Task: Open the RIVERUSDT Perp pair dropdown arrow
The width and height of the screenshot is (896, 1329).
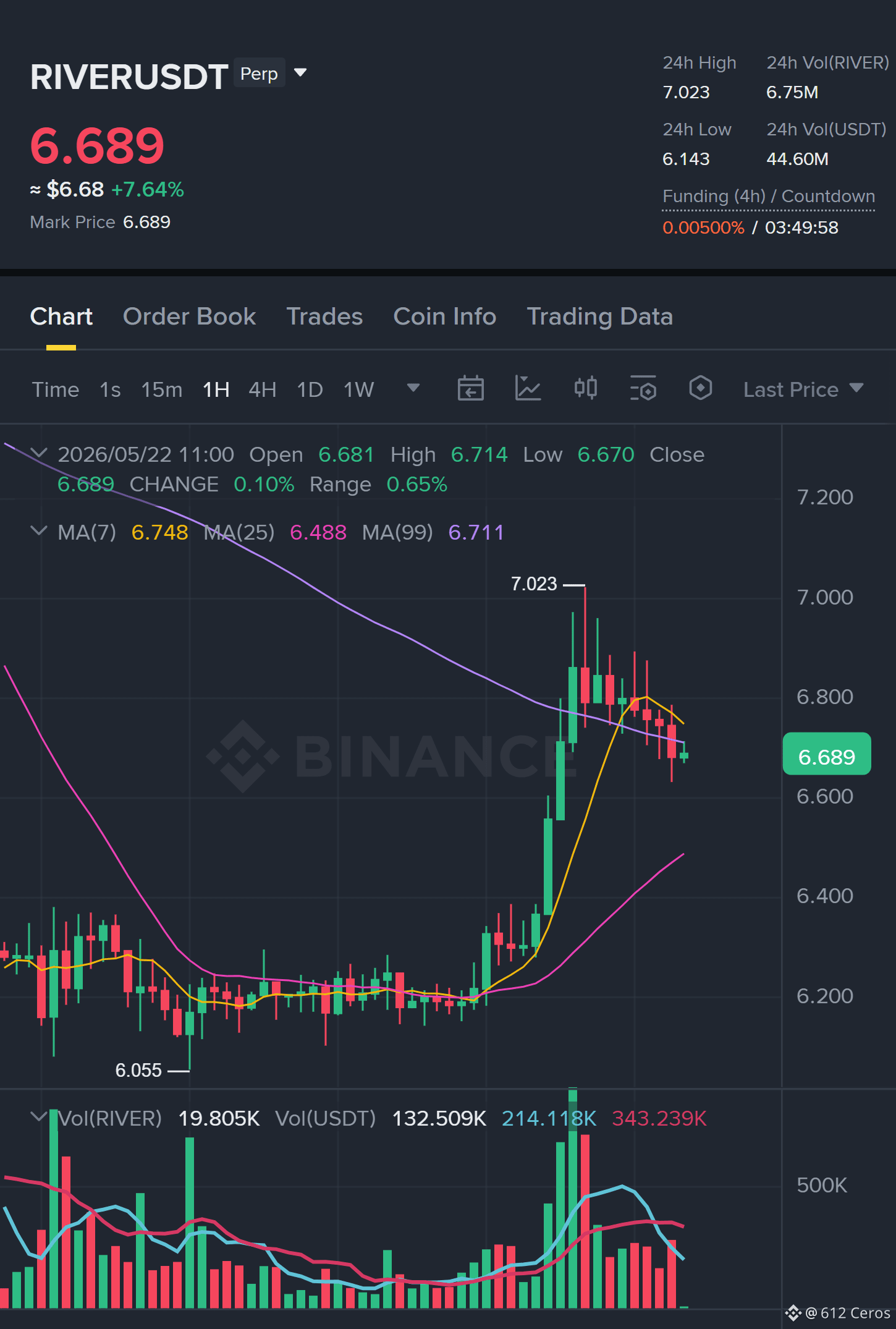Action: (x=300, y=73)
